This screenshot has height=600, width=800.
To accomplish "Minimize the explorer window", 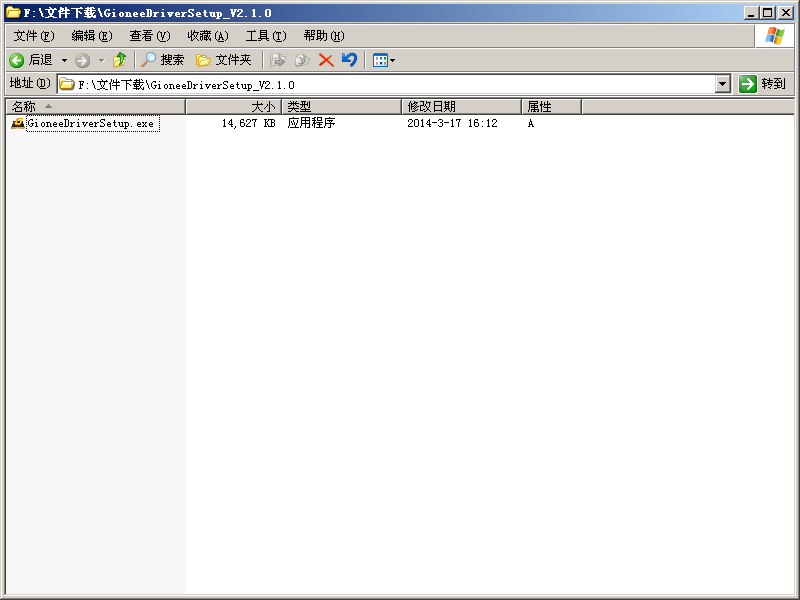I will coord(751,13).
